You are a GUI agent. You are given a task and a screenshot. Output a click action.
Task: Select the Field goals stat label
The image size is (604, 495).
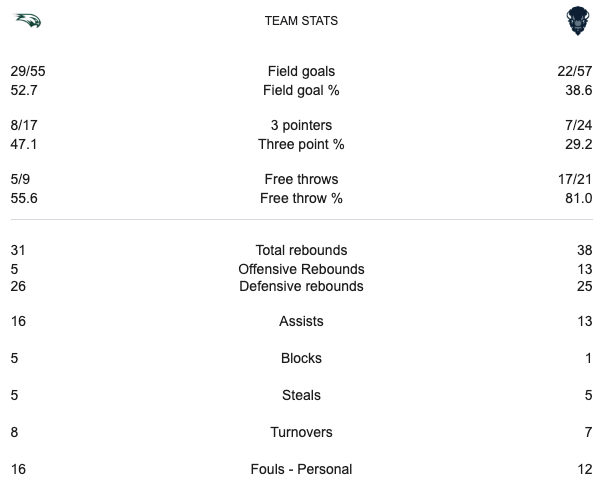(301, 71)
